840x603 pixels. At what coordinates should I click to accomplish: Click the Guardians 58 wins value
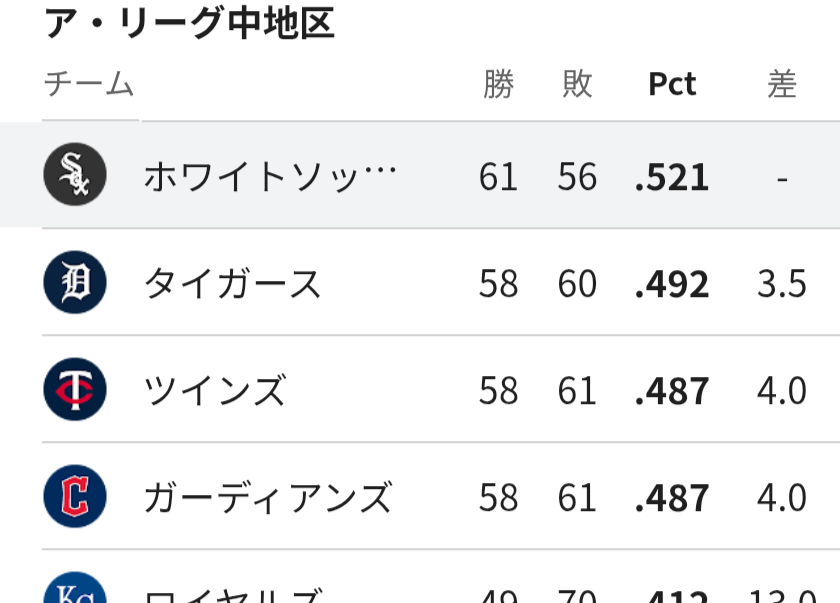click(498, 498)
